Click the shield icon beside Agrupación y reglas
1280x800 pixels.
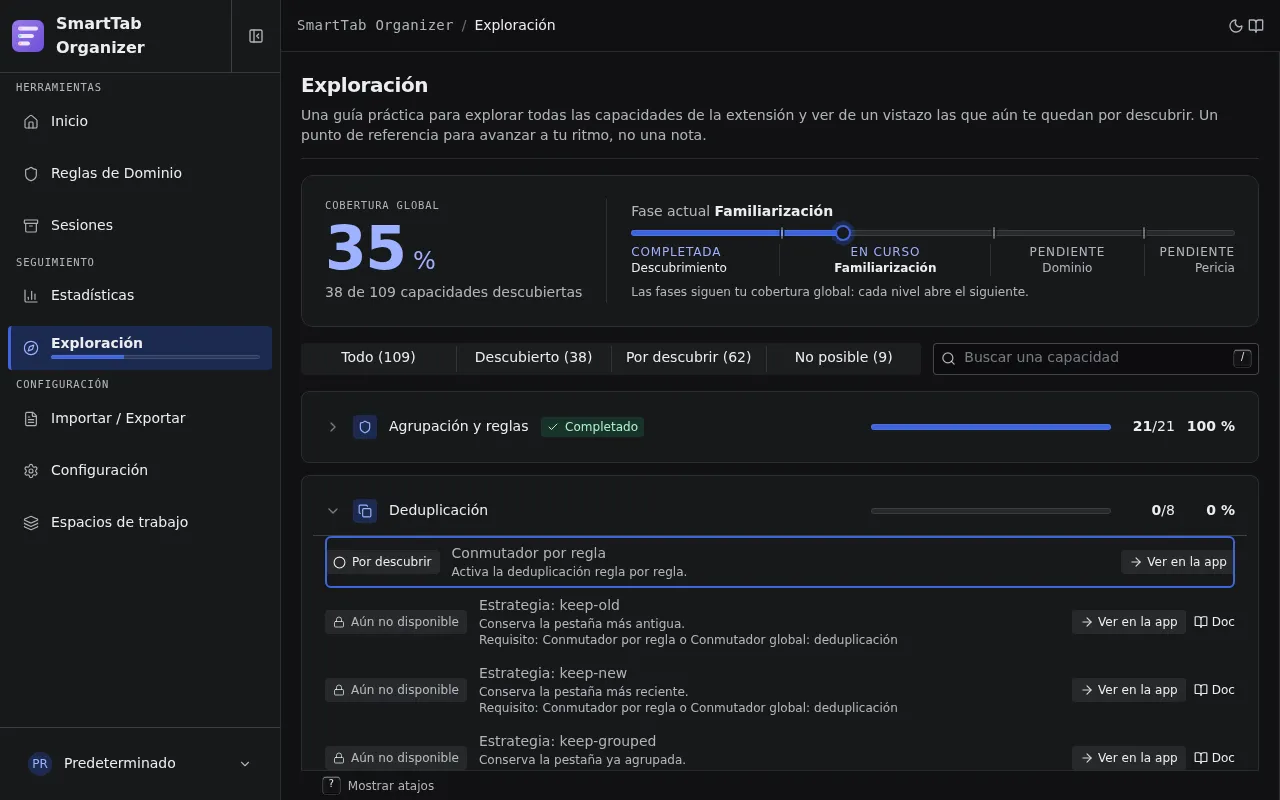click(365, 427)
